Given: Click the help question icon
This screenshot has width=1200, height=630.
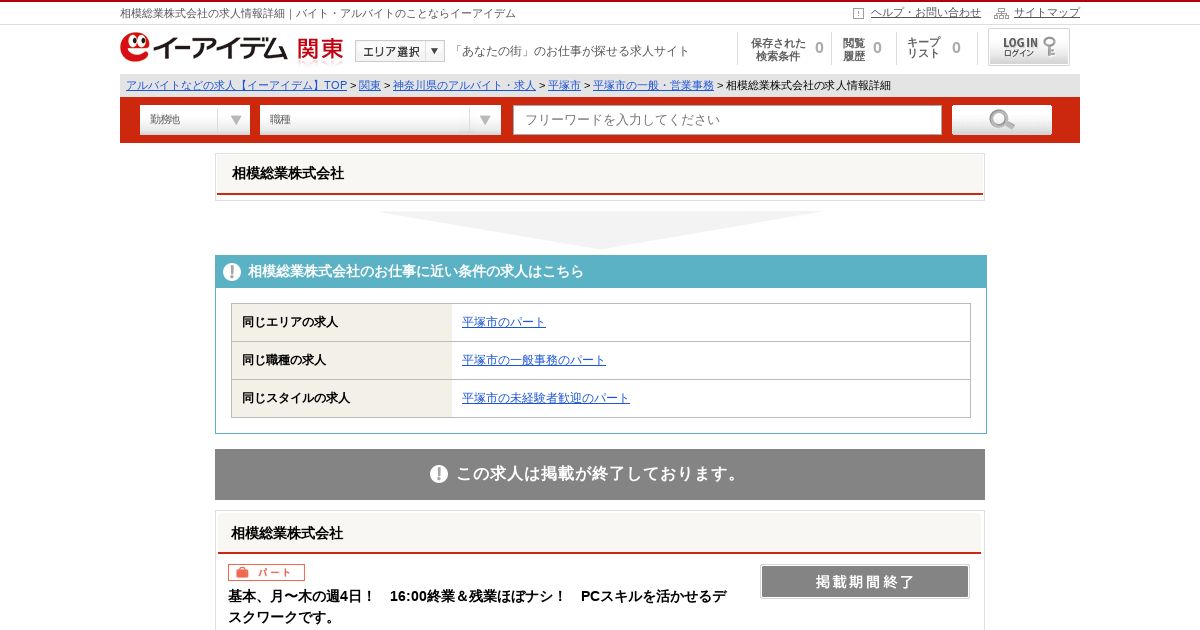Looking at the screenshot, I should (x=858, y=13).
